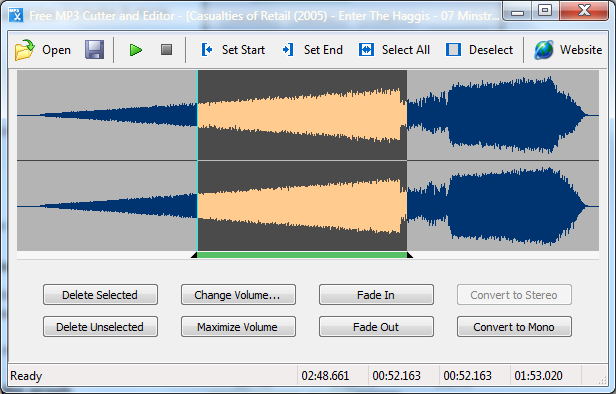This screenshot has height=394, width=616.
Task: Click the Set Start toolbar item
Action: coord(233,50)
